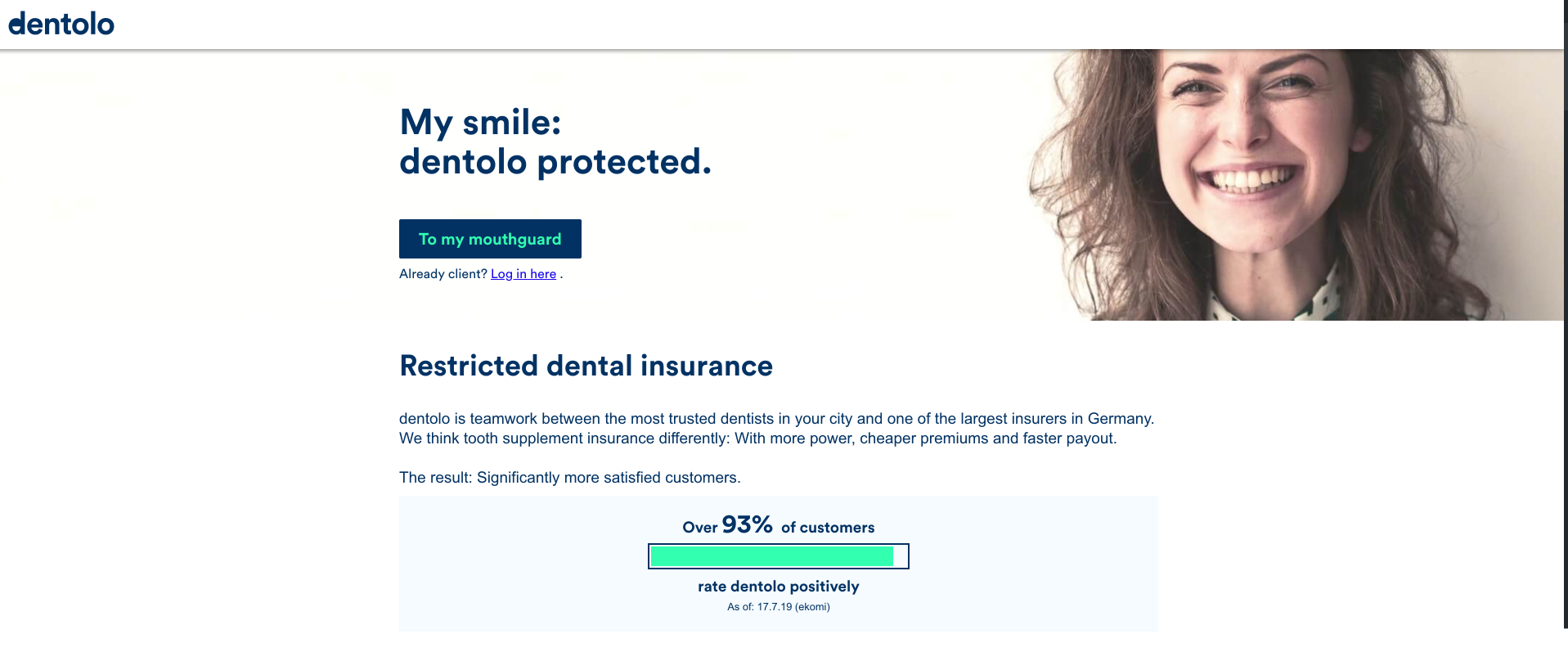Click the 'My smile: dentolo protected.' heading
The height and width of the screenshot is (652, 1568).
pyautogui.click(x=555, y=142)
